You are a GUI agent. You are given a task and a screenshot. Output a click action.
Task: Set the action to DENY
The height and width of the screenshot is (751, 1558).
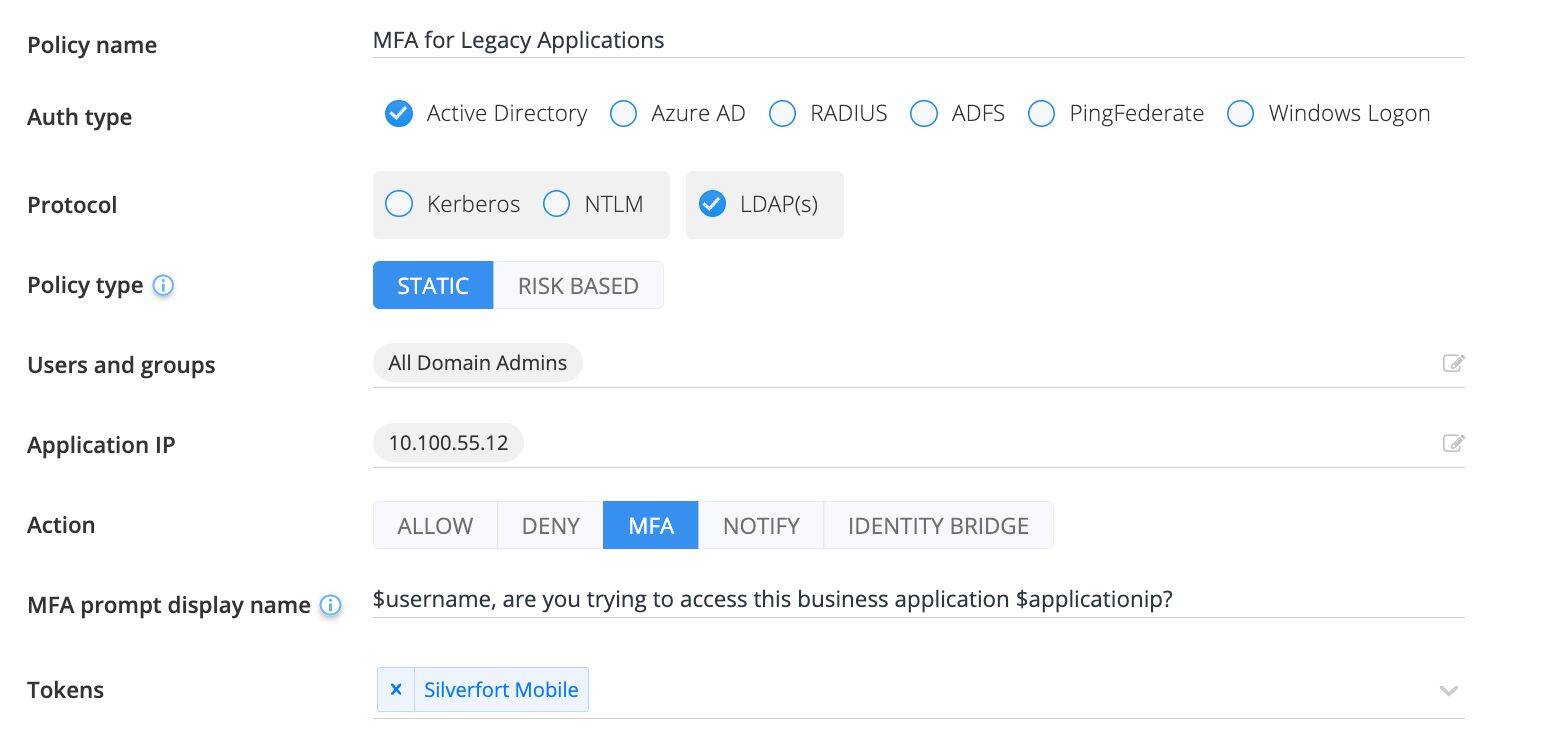[550, 526]
